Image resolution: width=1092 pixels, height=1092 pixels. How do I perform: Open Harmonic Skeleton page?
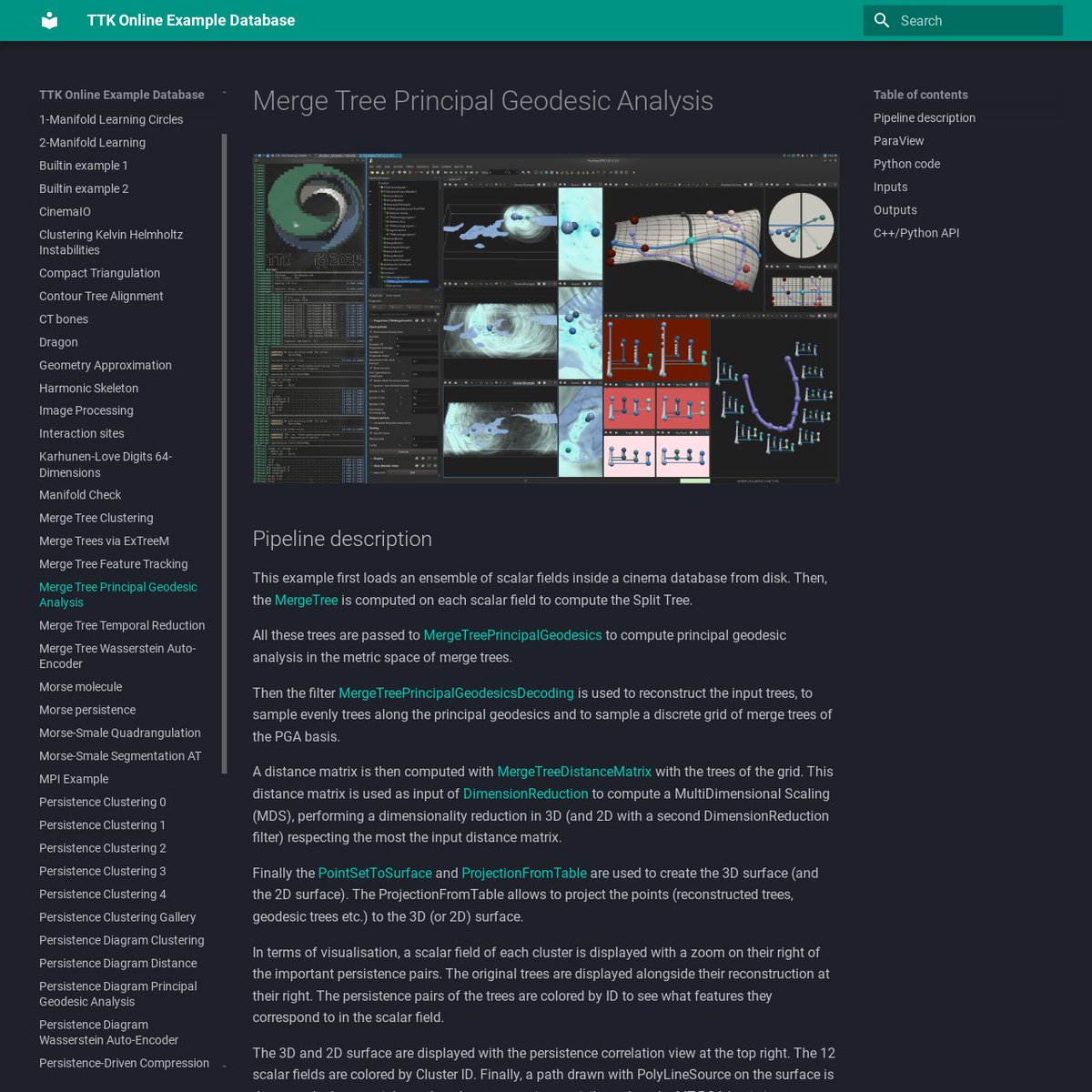pos(88,388)
